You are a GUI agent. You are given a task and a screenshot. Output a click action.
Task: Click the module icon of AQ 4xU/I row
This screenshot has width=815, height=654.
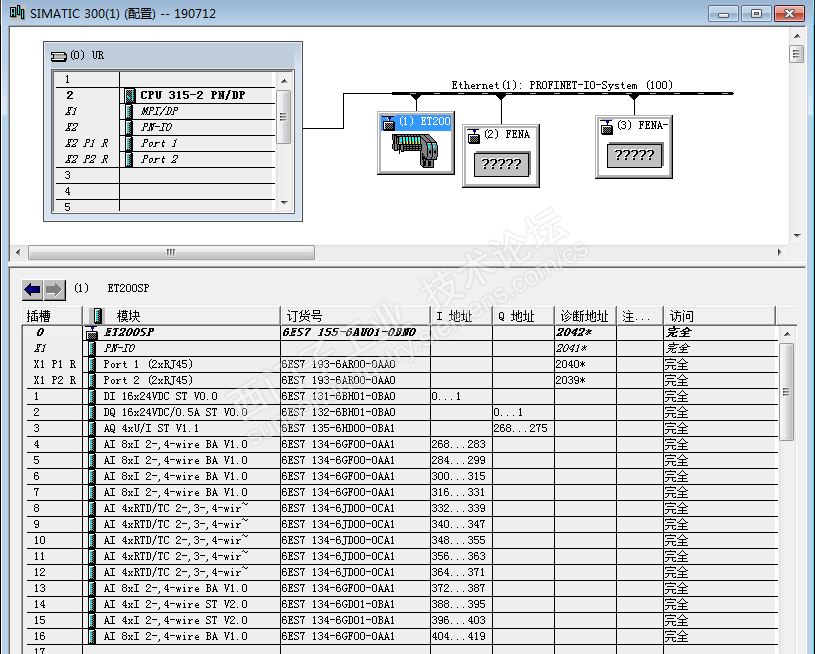click(x=92, y=428)
